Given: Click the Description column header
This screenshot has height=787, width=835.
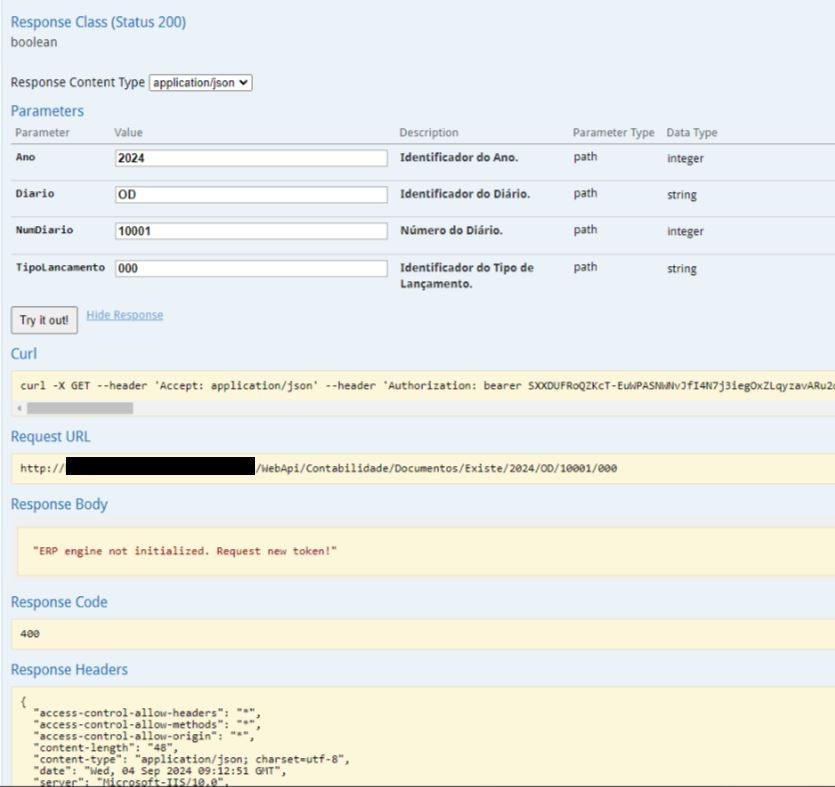Looking at the screenshot, I should 429,133.
